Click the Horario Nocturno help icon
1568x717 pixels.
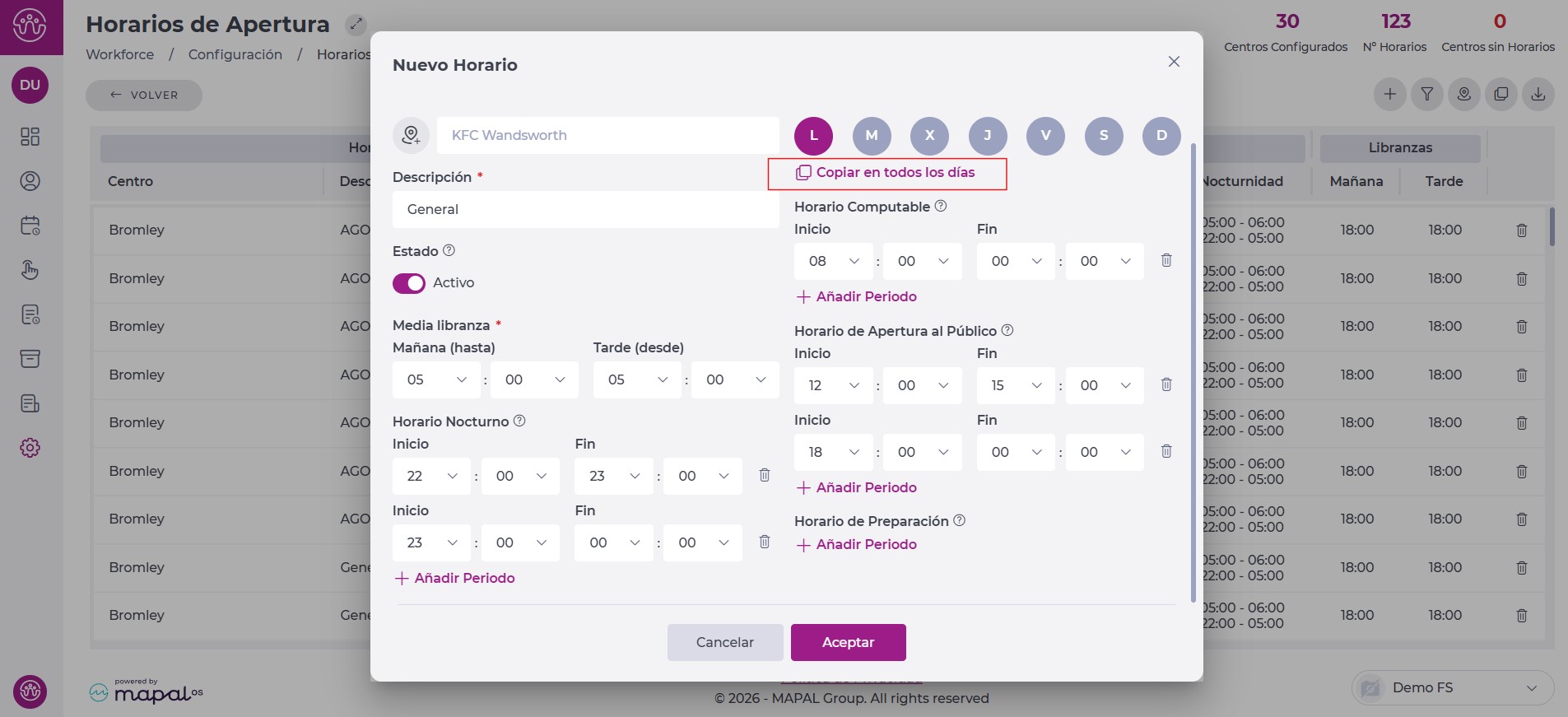click(x=519, y=421)
